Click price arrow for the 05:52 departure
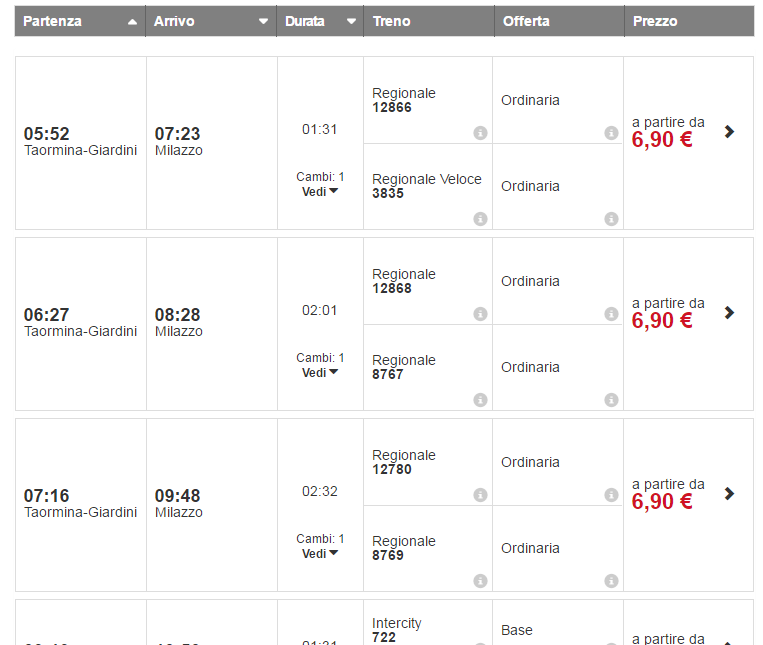The image size is (763, 645). coord(729,131)
